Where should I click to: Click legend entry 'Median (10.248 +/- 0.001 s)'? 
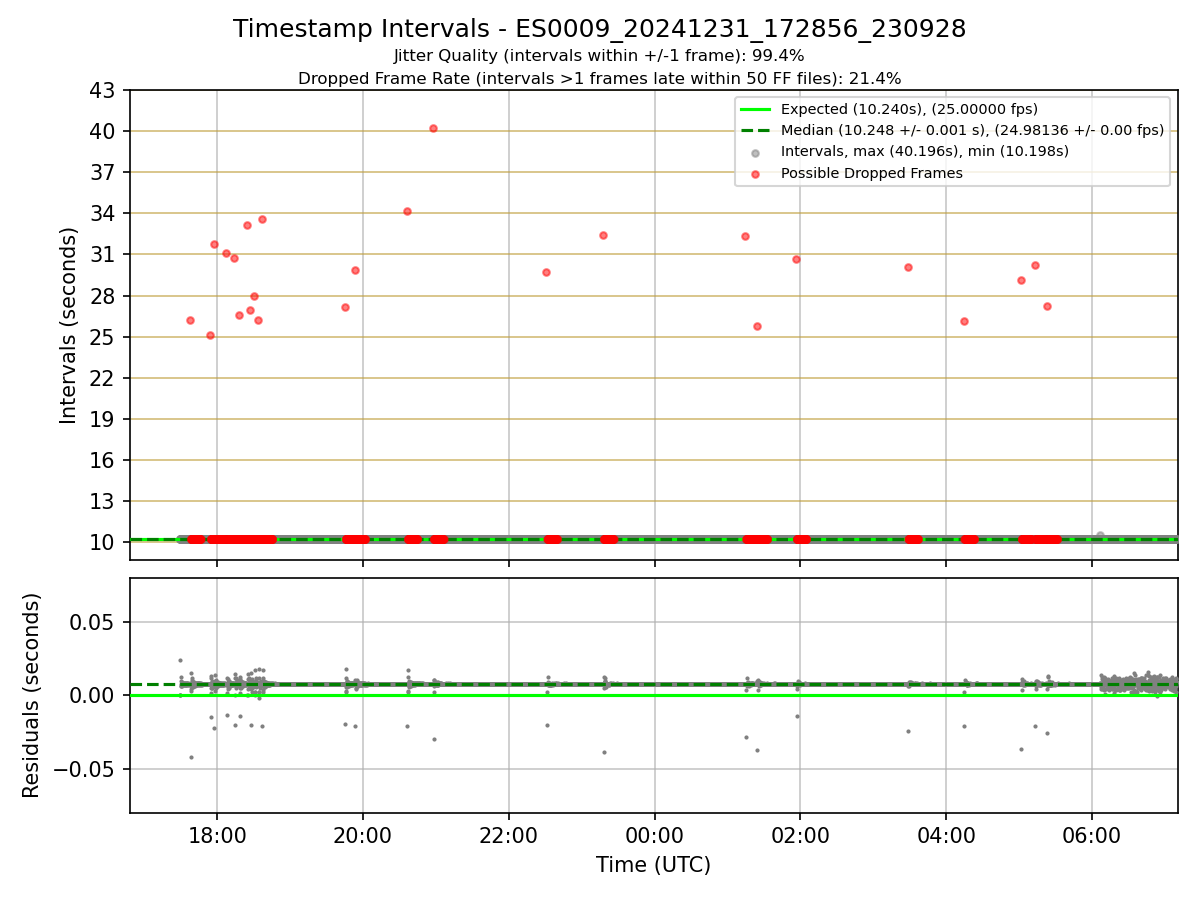pos(972,130)
